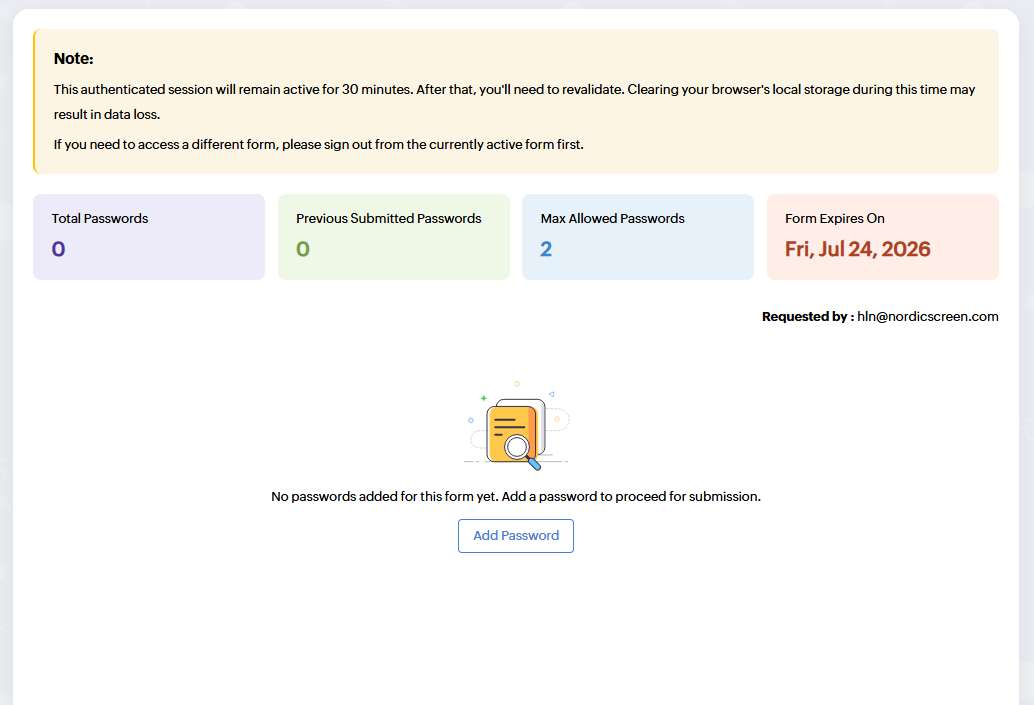1034x705 pixels.
Task: Click the Total Passwords label text
Action: pyautogui.click(x=100, y=218)
